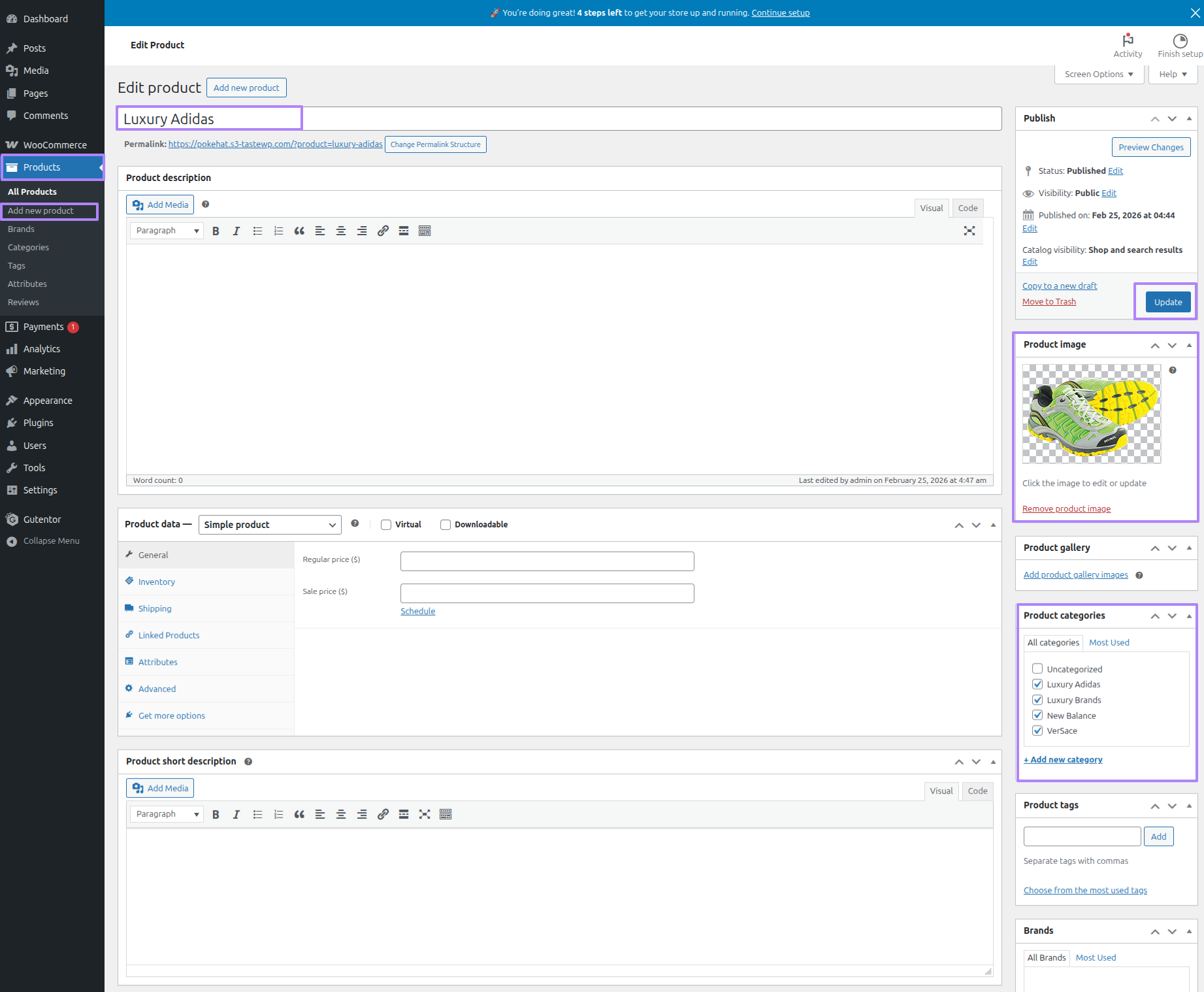The width and height of the screenshot is (1204, 992).
Task: Click the Bold icon in product description toolbar
Action: tap(216, 231)
